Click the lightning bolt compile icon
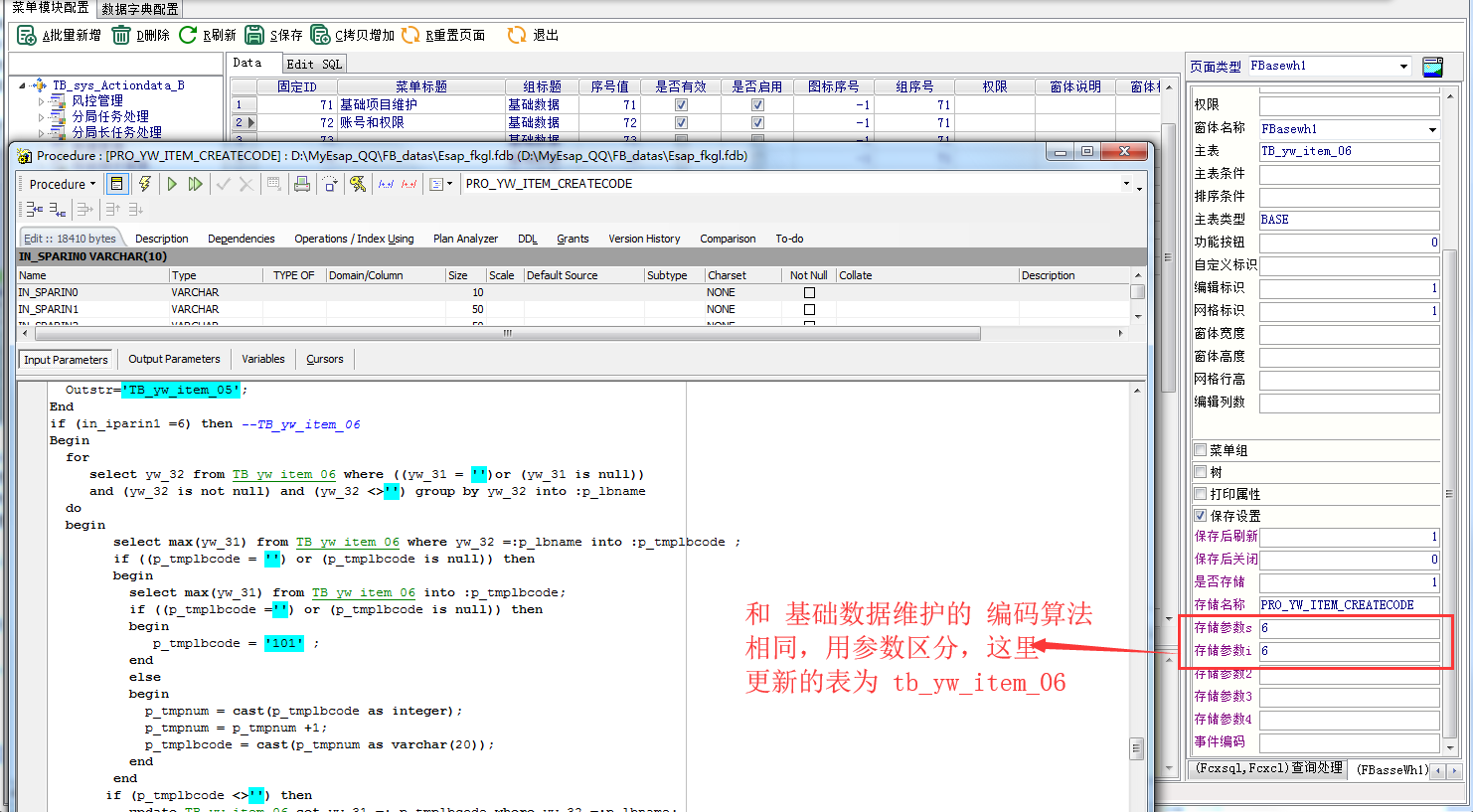Image resolution: width=1473 pixels, height=812 pixels. pos(145,184)
